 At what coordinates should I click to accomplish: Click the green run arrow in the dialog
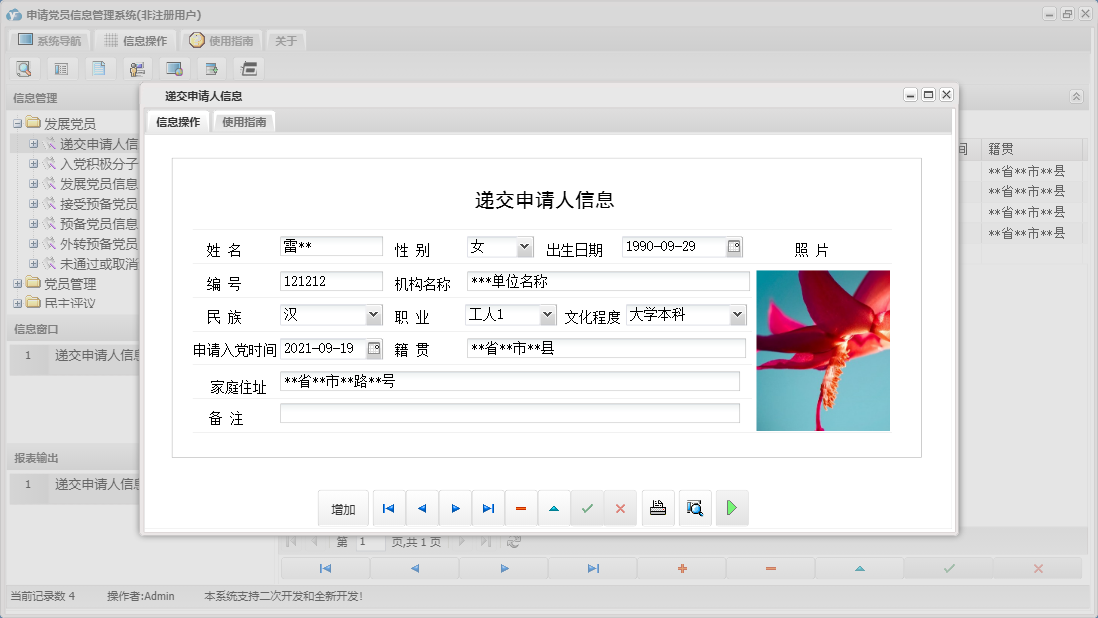point(731,508)
